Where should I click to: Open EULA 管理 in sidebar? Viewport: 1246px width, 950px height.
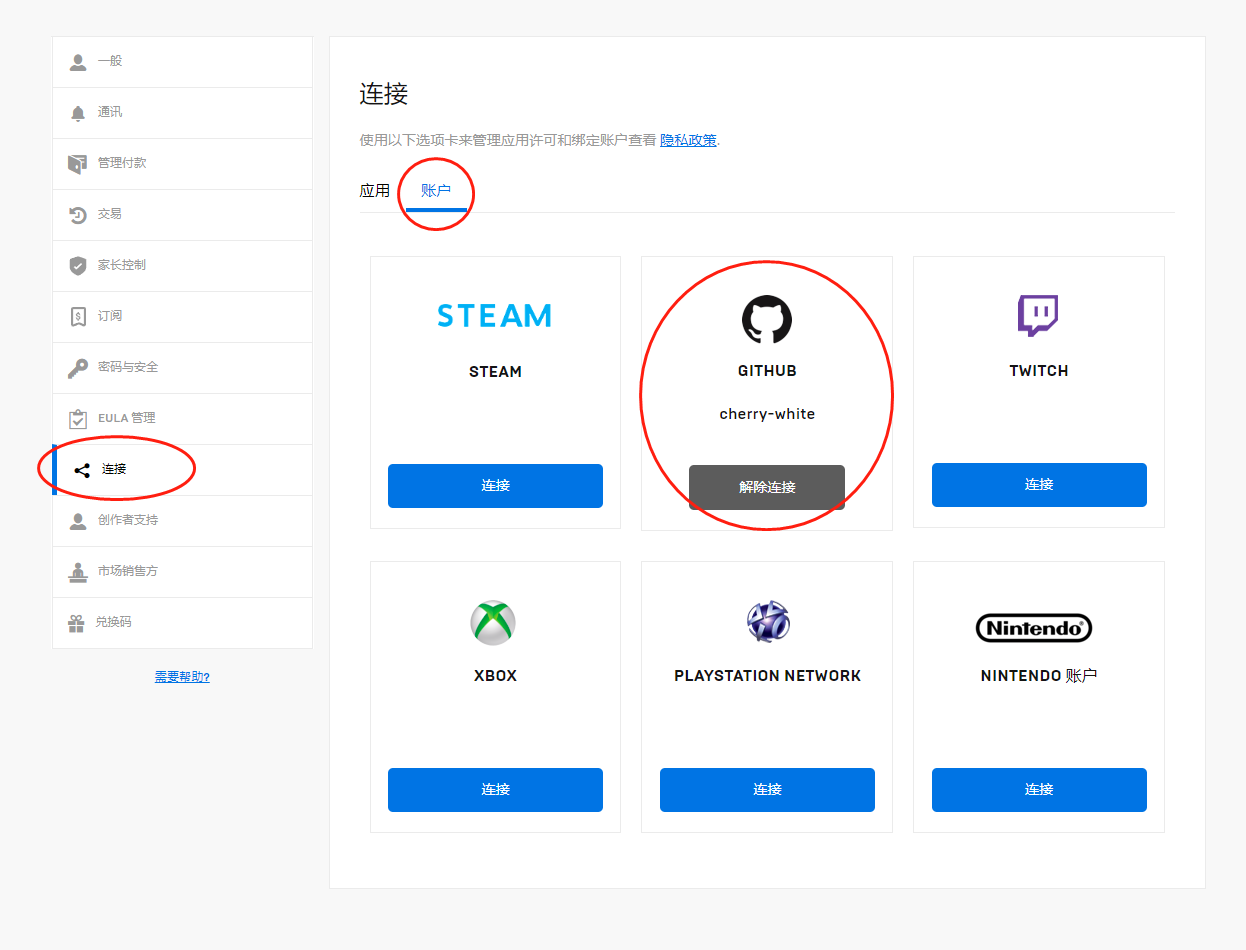coord(126,418)
